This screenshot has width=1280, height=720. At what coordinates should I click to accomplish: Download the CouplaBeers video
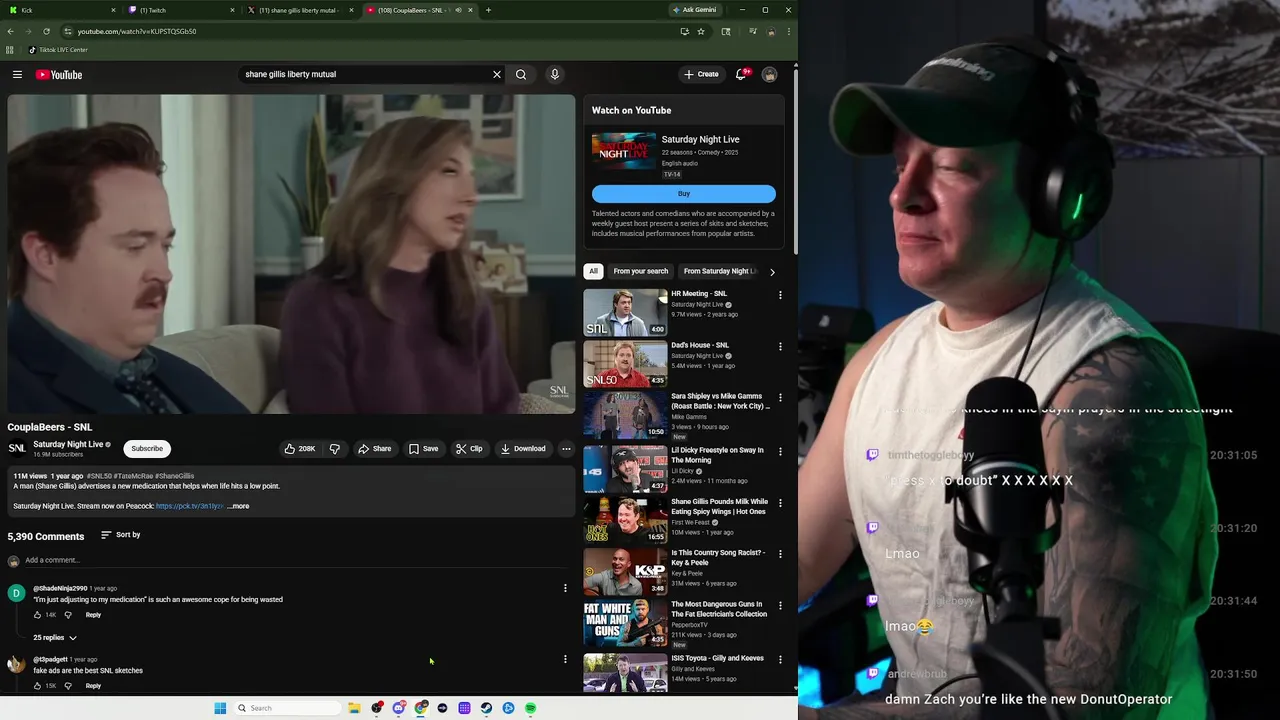click(523, 449)
